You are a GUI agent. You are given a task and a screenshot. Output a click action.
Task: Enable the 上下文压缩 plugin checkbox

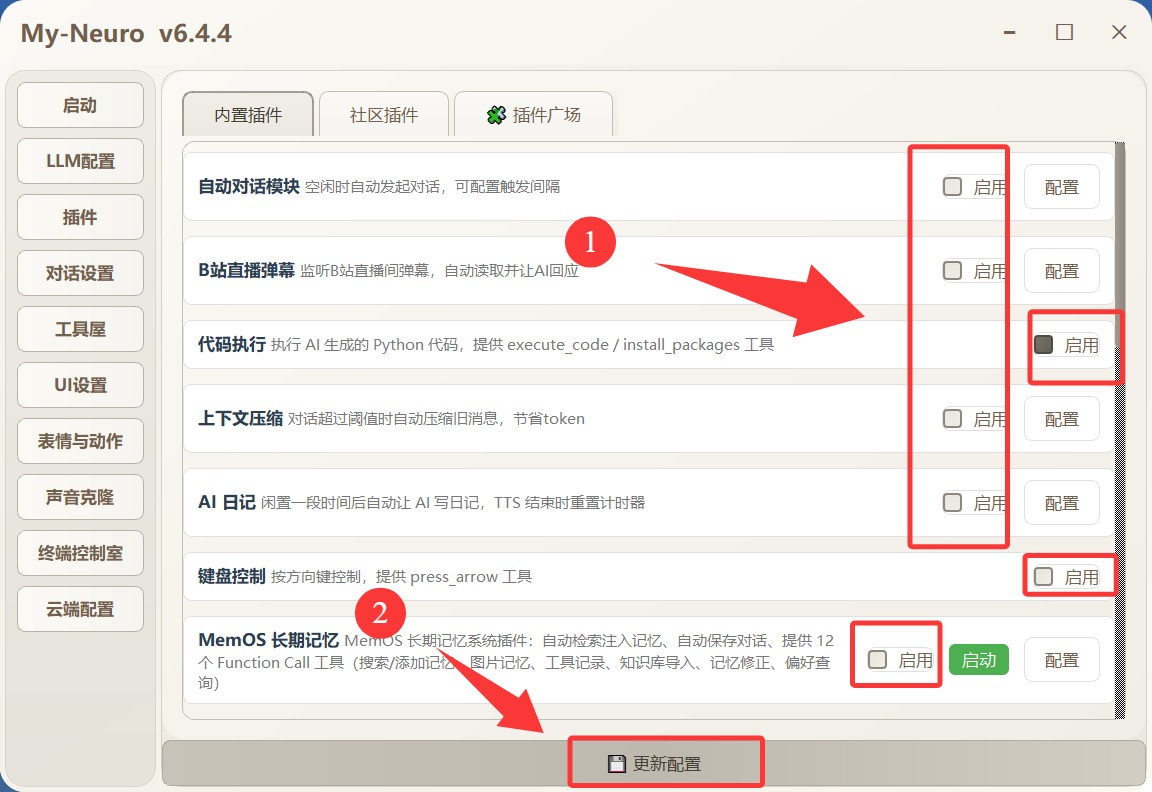pyautogui.click(x=953, y=419)
